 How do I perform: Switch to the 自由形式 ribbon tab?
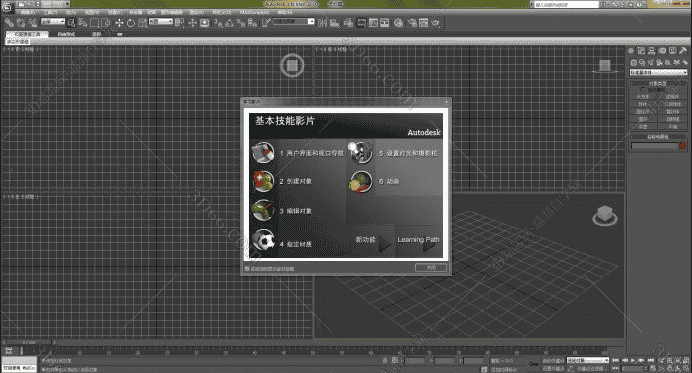66,34
